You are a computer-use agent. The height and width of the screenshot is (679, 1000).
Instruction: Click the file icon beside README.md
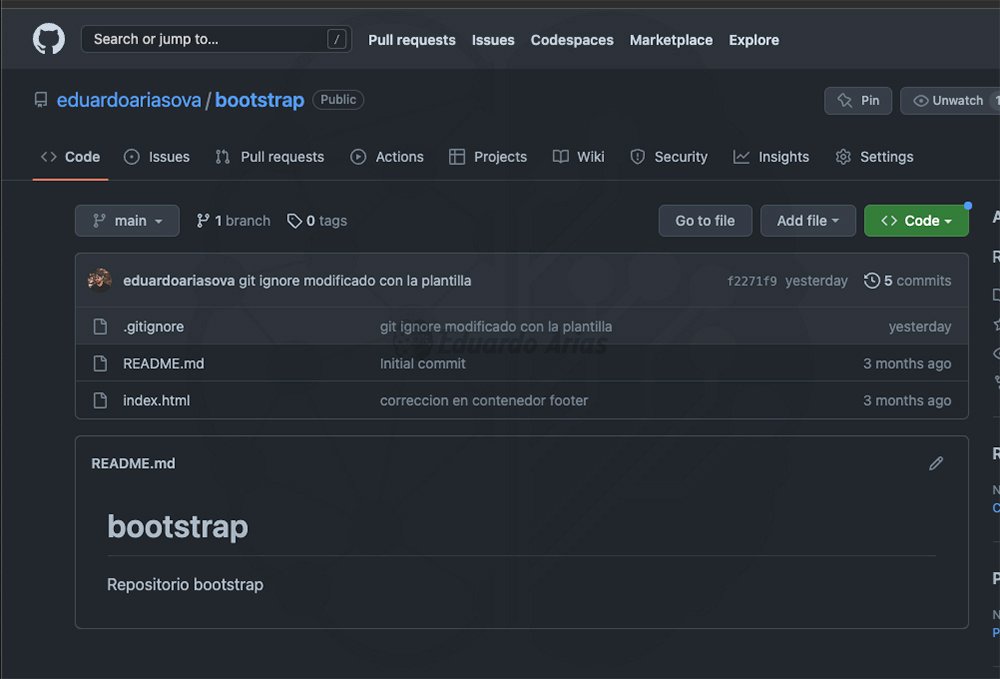tap(100, 363)
